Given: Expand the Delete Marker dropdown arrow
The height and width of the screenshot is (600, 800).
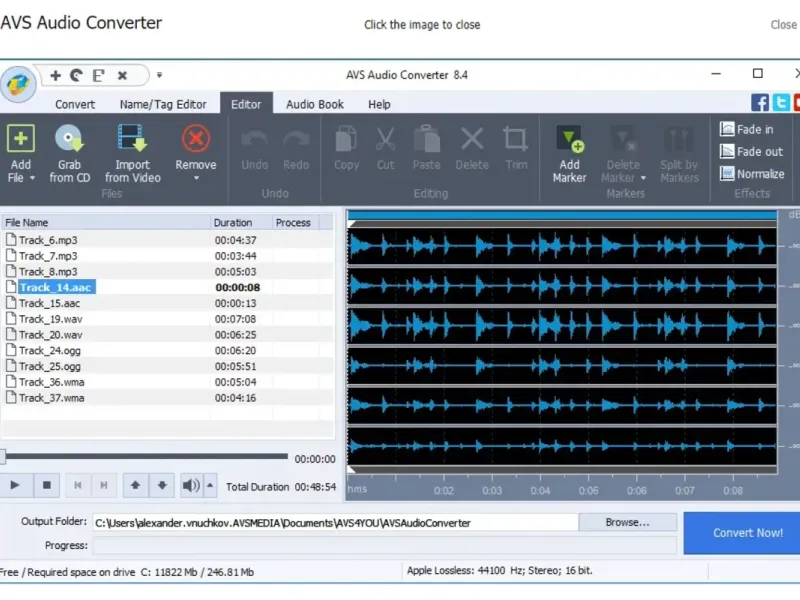Looking at the screenshot, I should pos(643,178).
